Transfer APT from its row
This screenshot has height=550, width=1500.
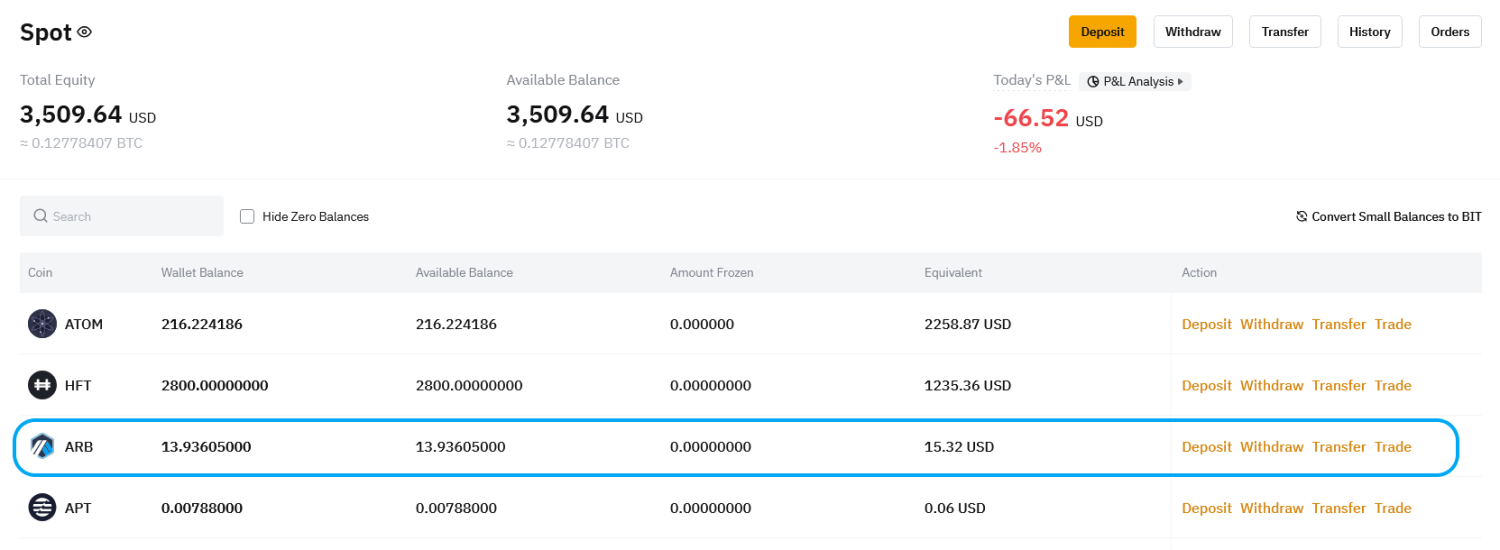[1339, 508]
